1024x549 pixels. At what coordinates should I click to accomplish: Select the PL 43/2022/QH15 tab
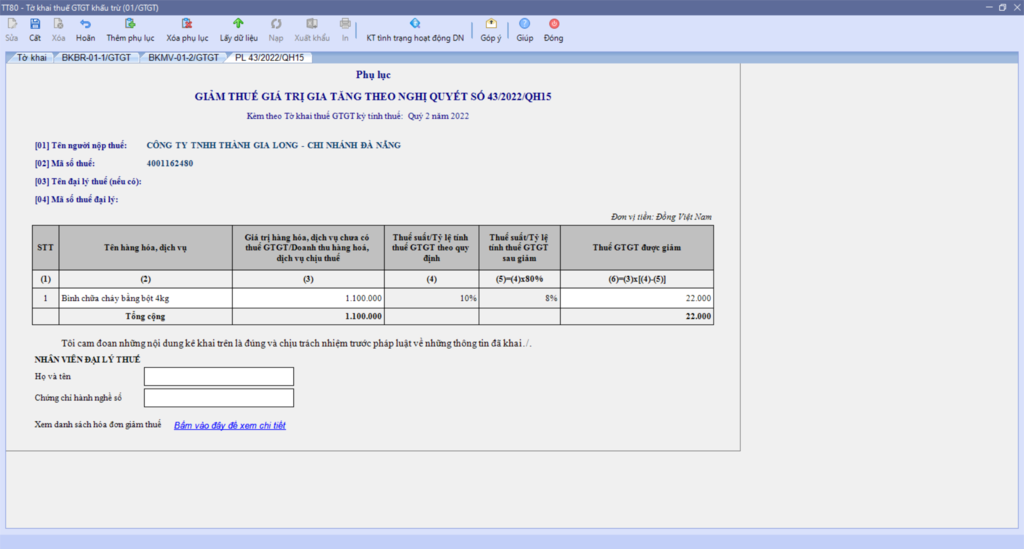tap(269, 57)
